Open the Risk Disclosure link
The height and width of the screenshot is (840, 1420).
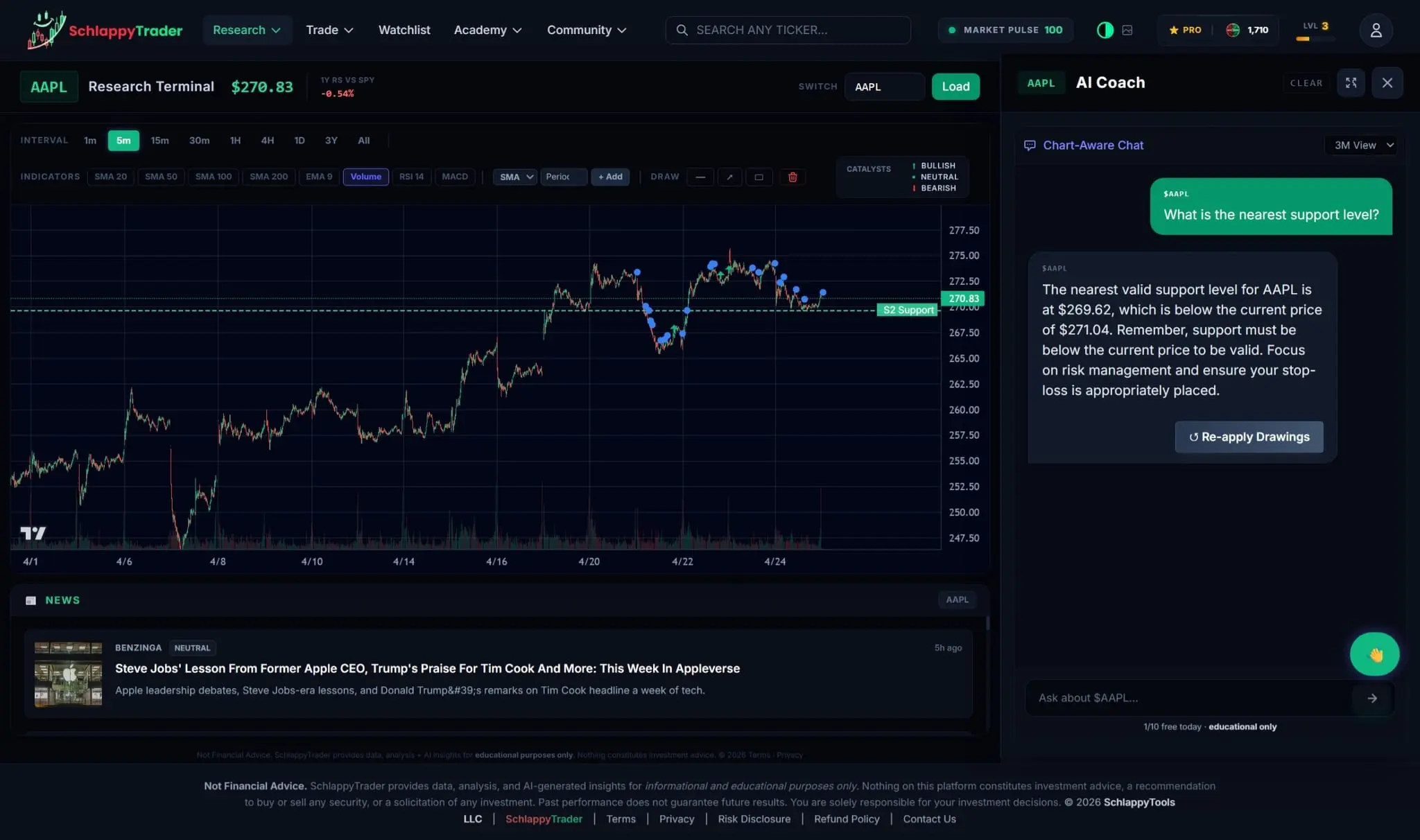(754, 819)
